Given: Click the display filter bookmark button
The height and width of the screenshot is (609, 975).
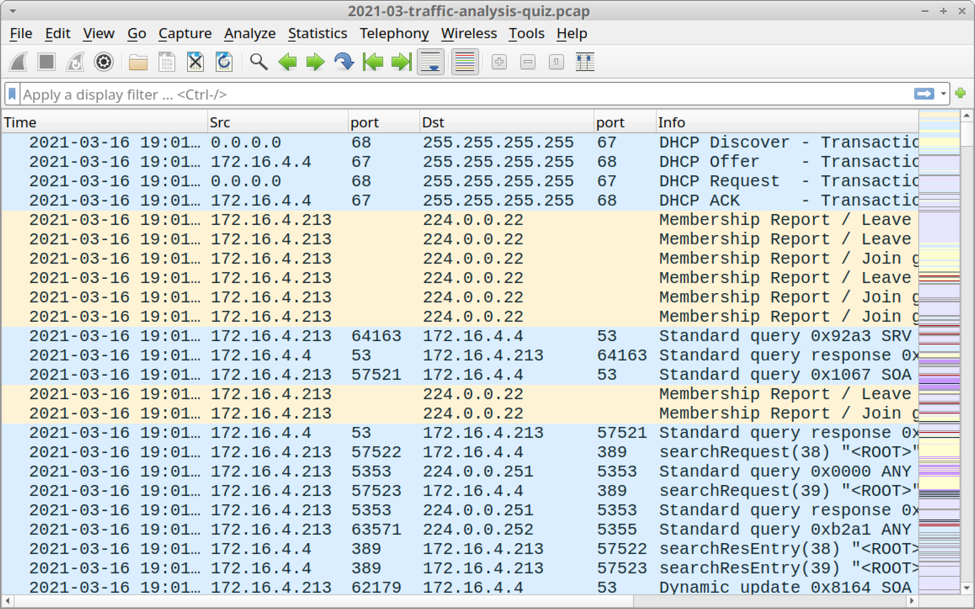Looking at the screenshot, I should pyautogui.click(x=12, y=94).
